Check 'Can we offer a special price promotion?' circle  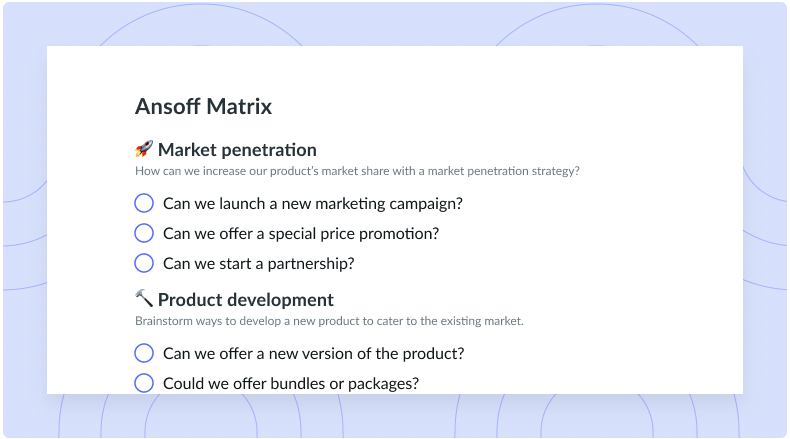point(144,233)
